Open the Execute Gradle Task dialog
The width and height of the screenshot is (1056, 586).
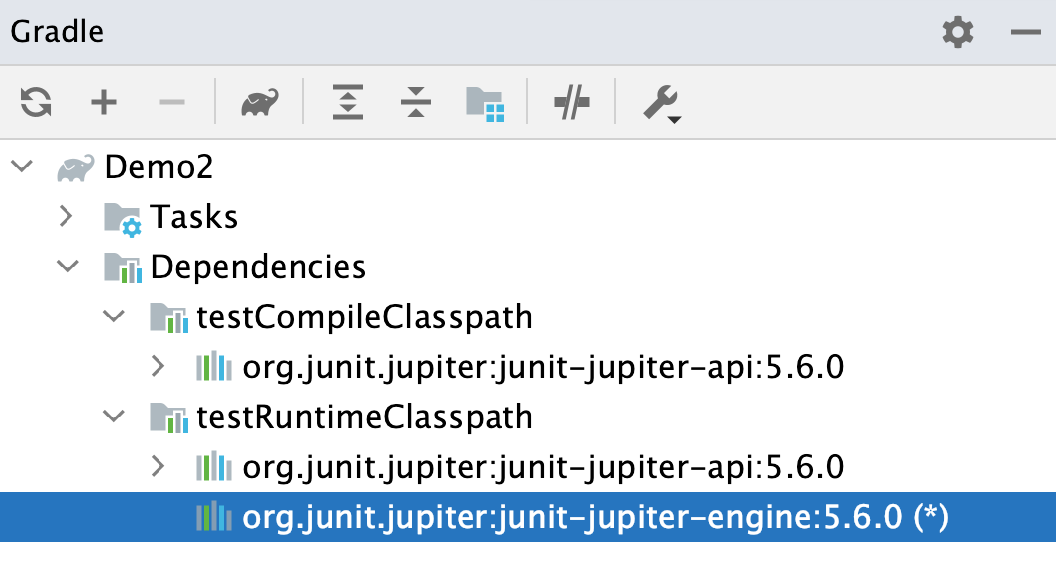pyautogui.click(x=259, y=102)
